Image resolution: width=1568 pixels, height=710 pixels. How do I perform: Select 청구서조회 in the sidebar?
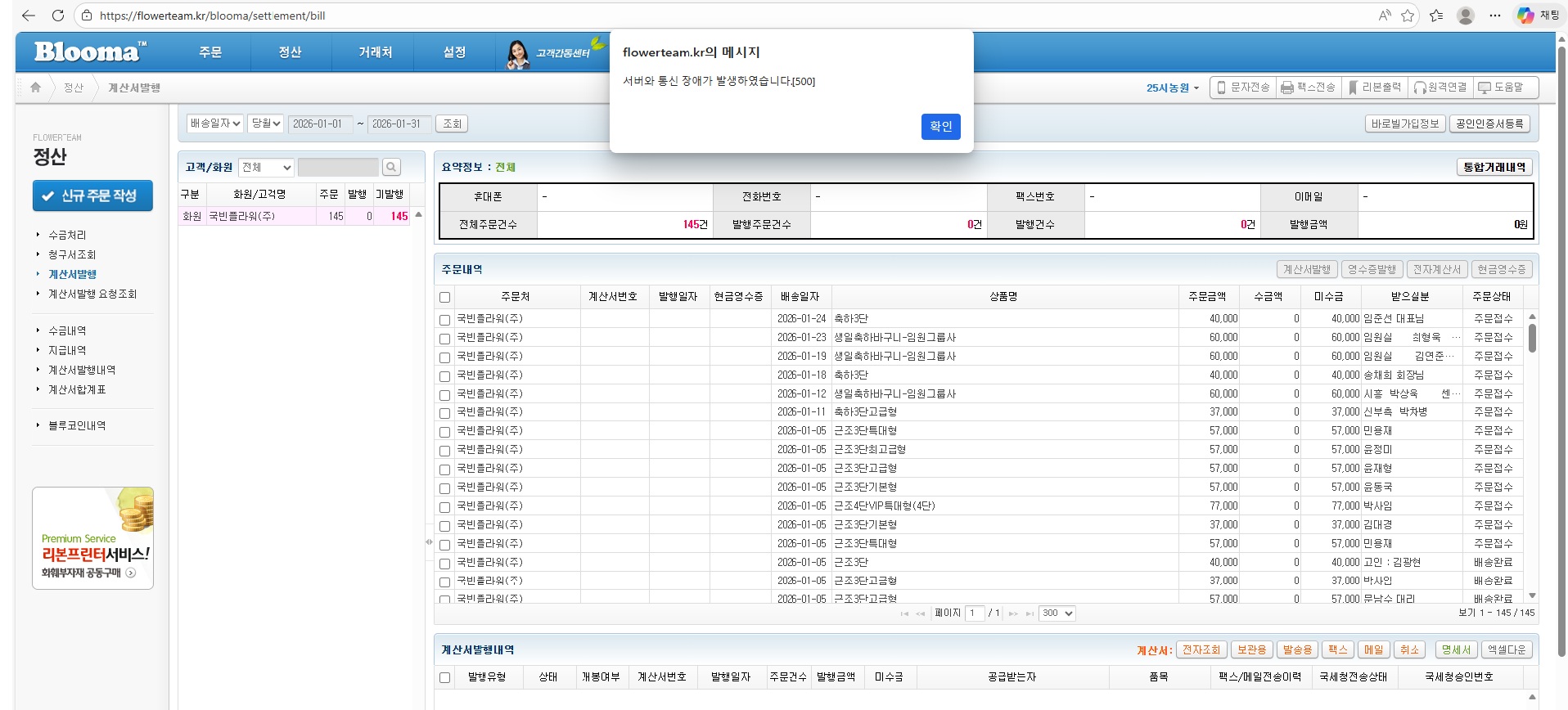72,254
